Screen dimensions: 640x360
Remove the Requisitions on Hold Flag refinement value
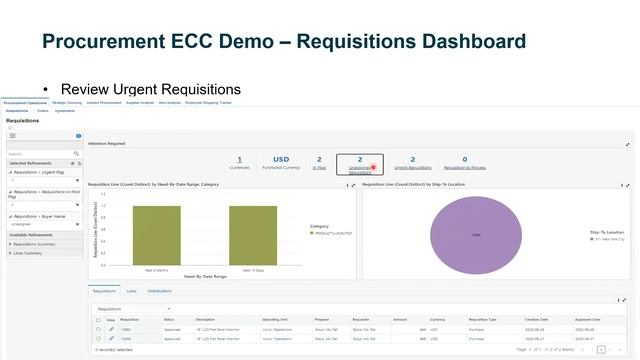point(77,204)
